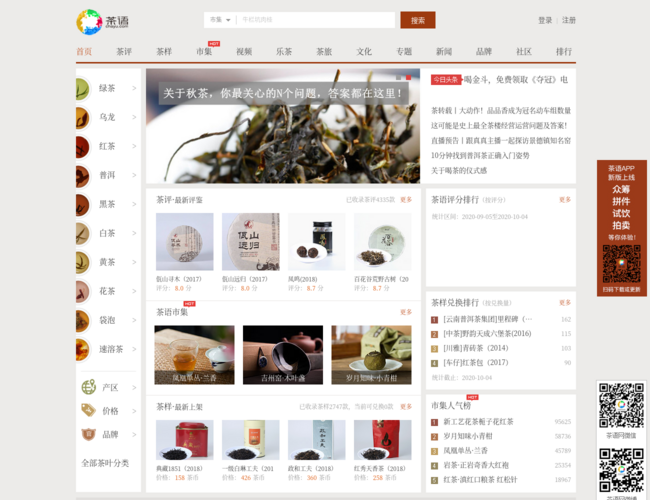Viewport: 650px width, 500px height.
Task: Click the 价格 price tag icon
Action: point(86,411)
